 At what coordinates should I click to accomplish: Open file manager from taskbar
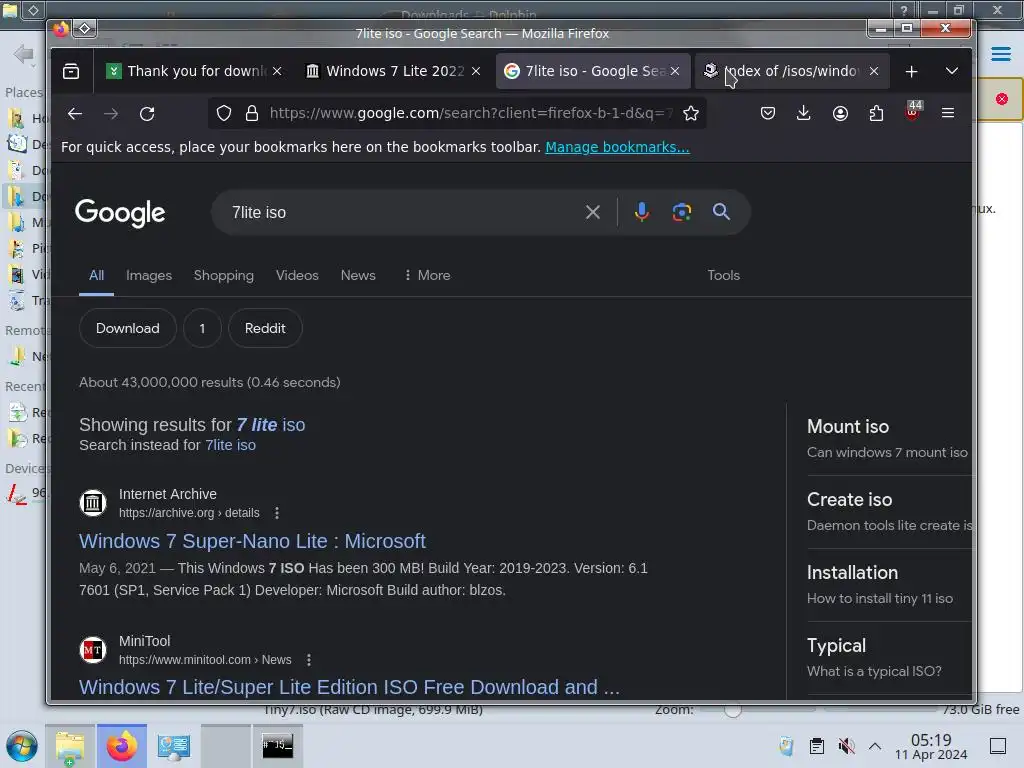coord(70,746)
